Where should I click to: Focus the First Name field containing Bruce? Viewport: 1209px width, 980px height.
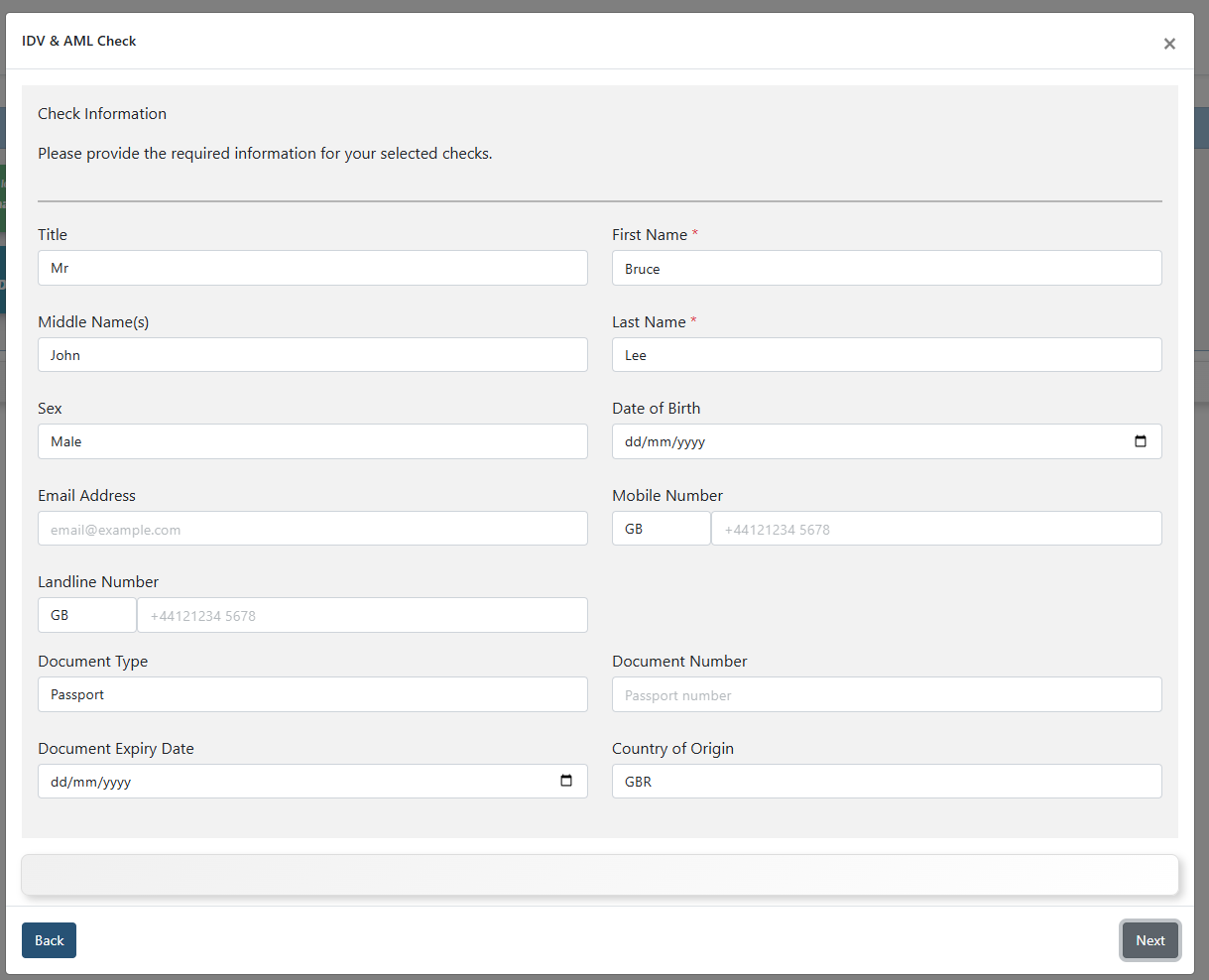click(887, 268)
